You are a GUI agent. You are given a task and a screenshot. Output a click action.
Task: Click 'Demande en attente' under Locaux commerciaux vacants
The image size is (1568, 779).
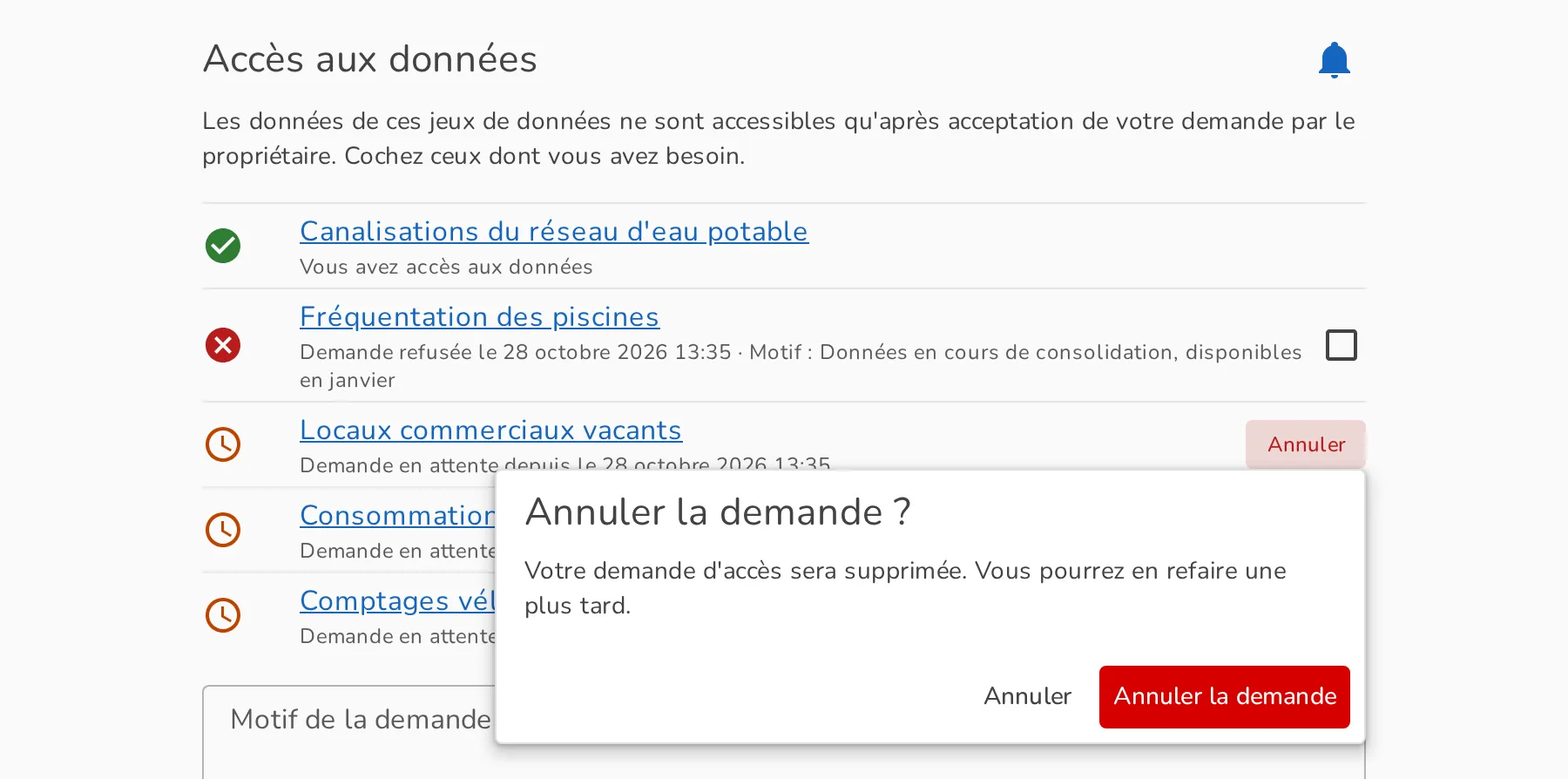[x=398, y=465]
